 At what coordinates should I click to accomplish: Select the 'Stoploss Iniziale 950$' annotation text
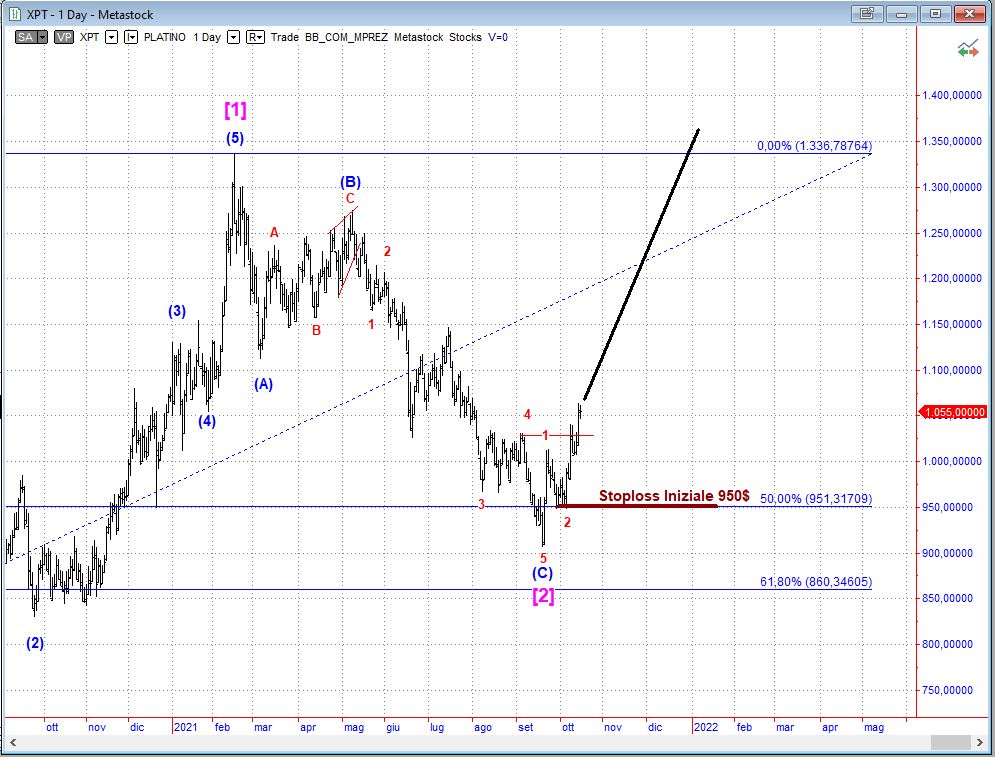coord(674,496)
